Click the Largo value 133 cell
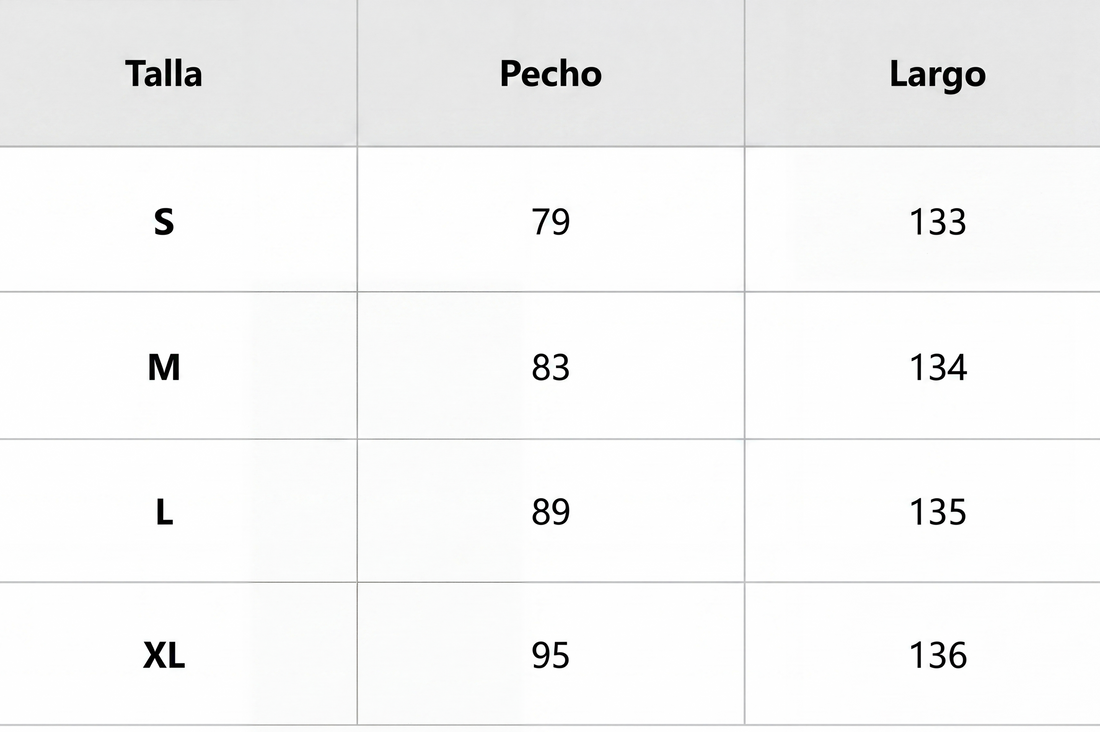The image size is (1100, 732). tap(937, 221)
